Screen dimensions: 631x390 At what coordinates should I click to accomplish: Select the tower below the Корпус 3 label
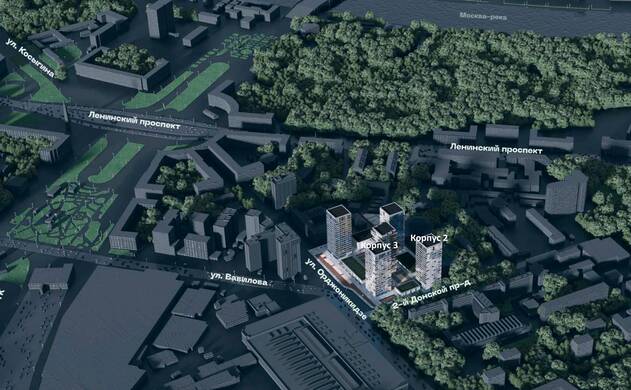tap(378, 272)
